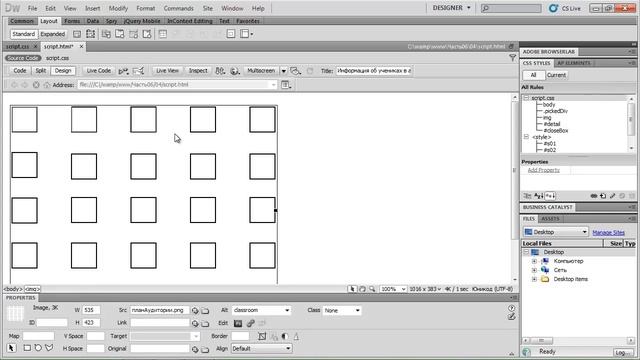
Task: Select the Polygon Hotspot tool
Action: [x=49, y=348]
